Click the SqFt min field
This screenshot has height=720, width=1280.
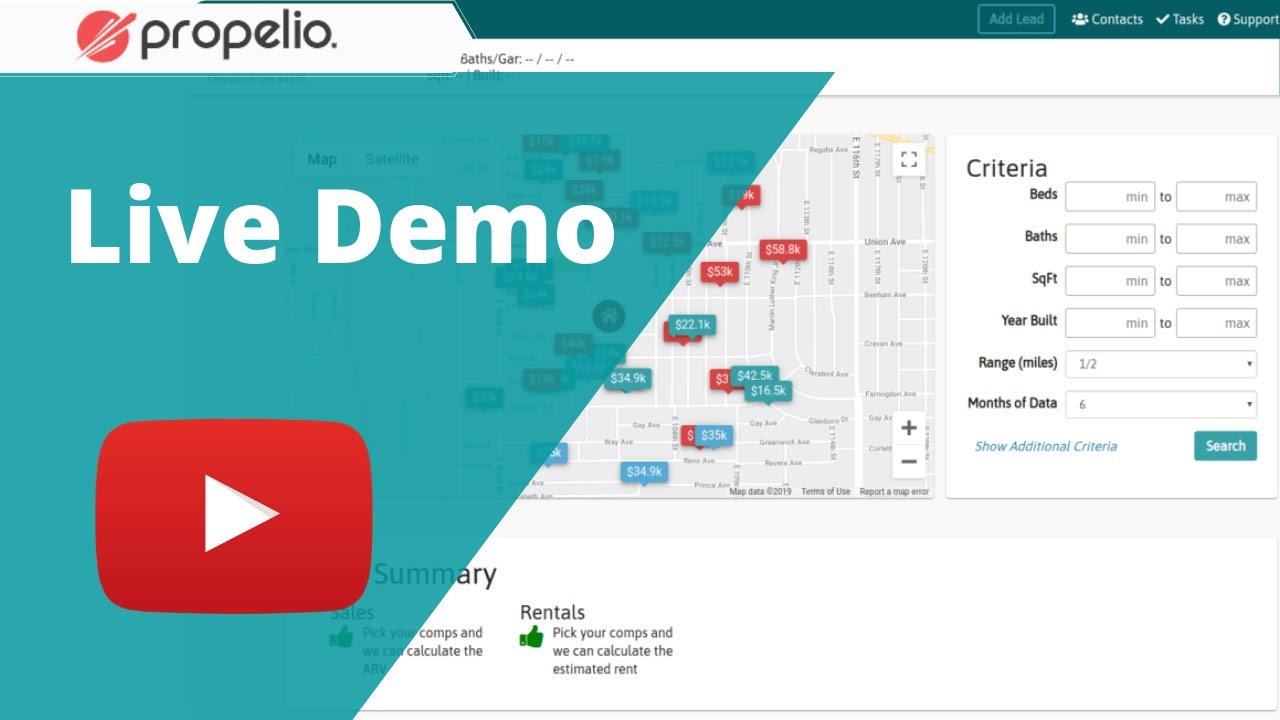click(1110, 281)
